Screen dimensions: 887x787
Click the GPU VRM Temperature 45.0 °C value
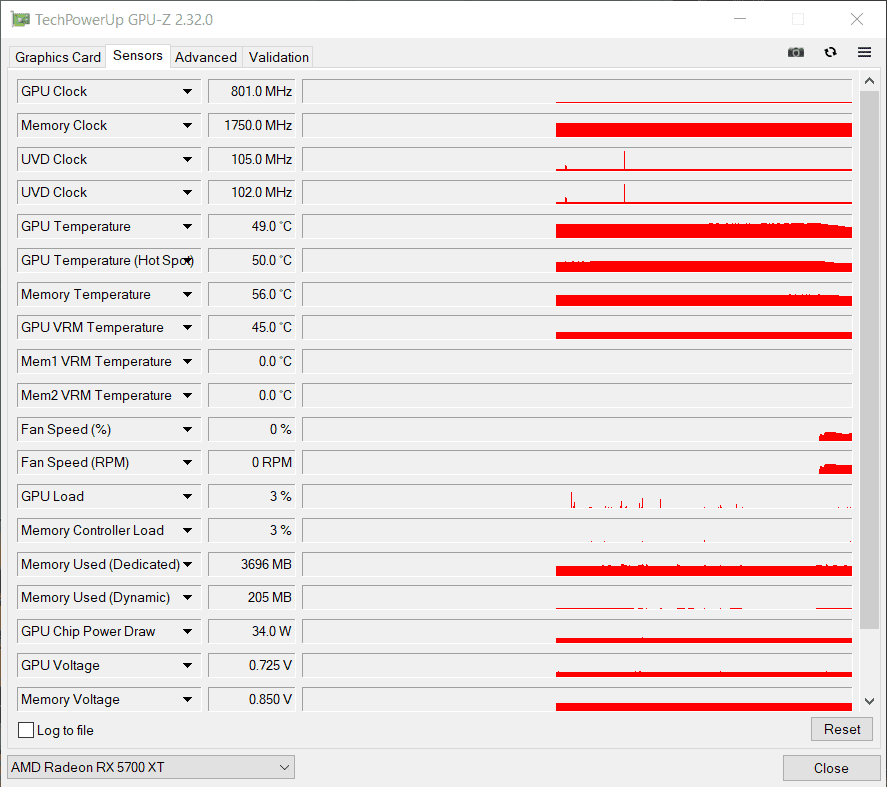pyautogui.click(x=252, y=327)
